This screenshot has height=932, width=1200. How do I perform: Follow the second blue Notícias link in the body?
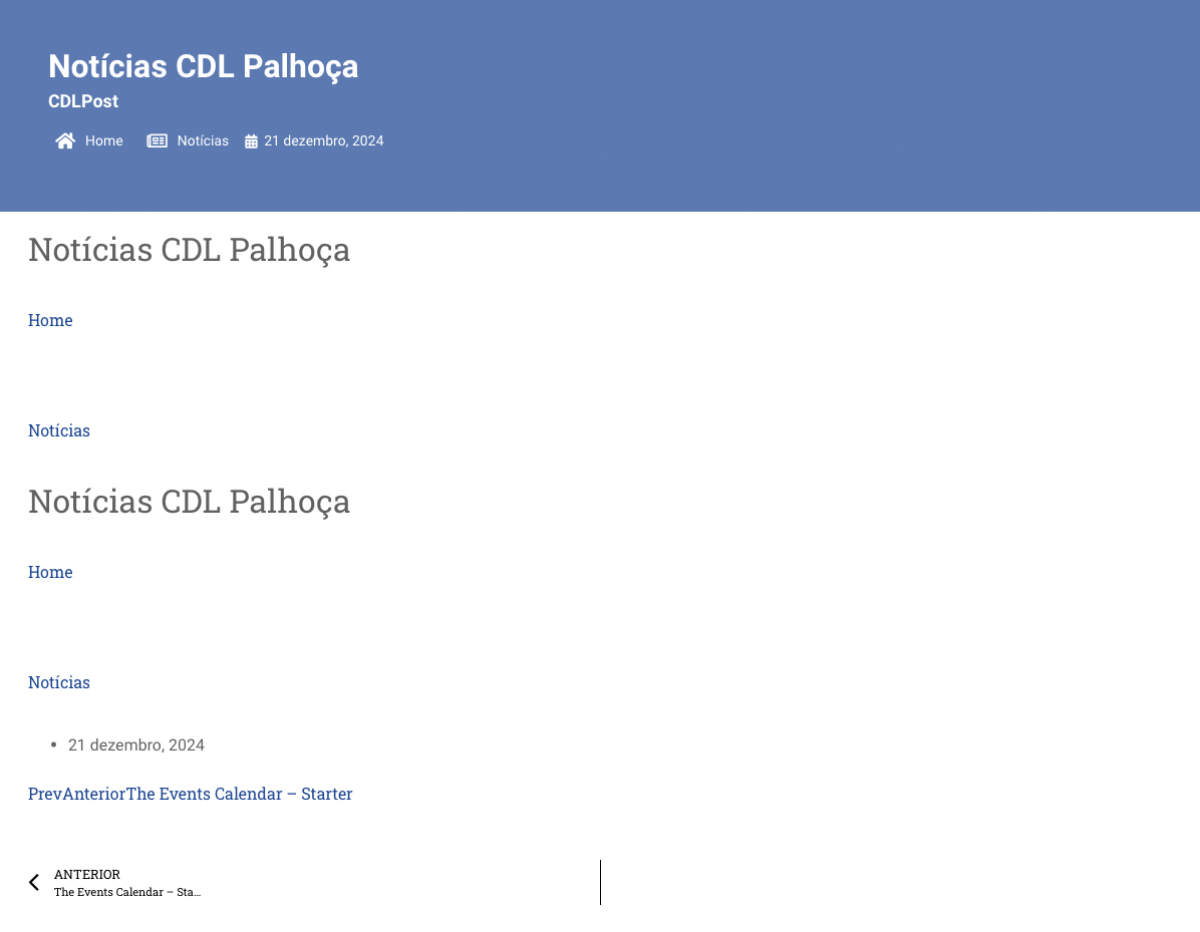59,682
